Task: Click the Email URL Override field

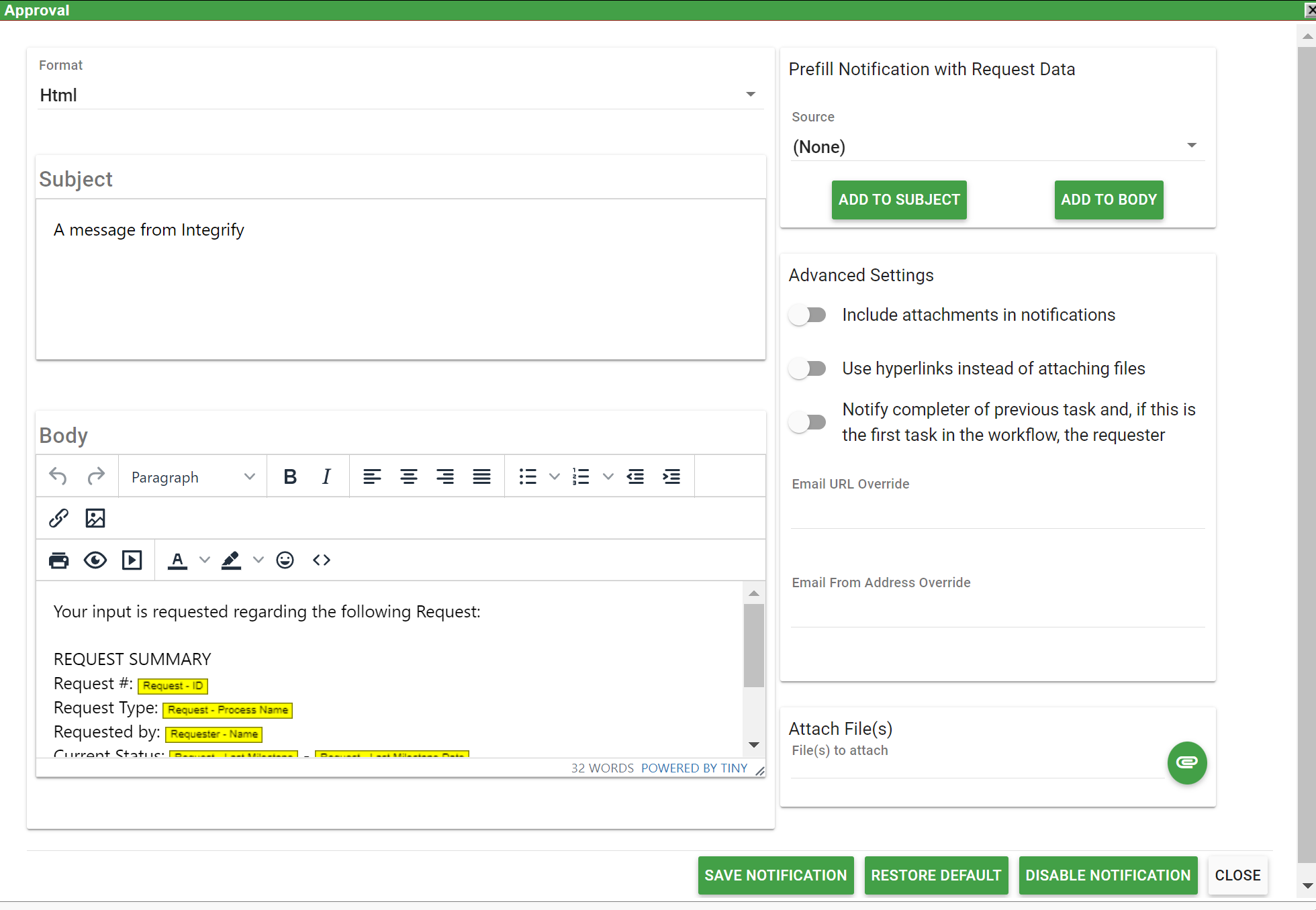Action: point(996,513)
